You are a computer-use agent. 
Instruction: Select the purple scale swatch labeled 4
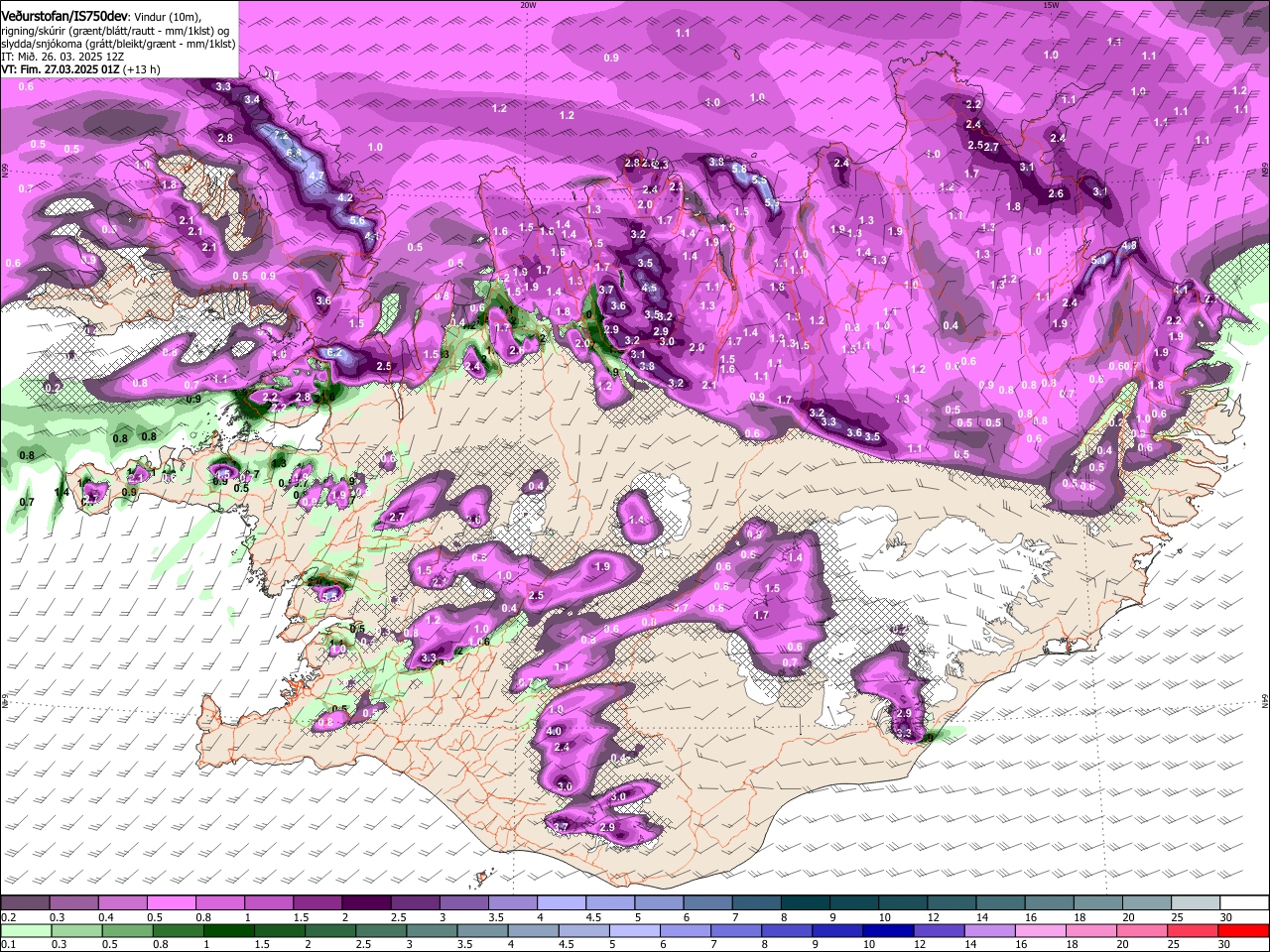click(562, 902)
